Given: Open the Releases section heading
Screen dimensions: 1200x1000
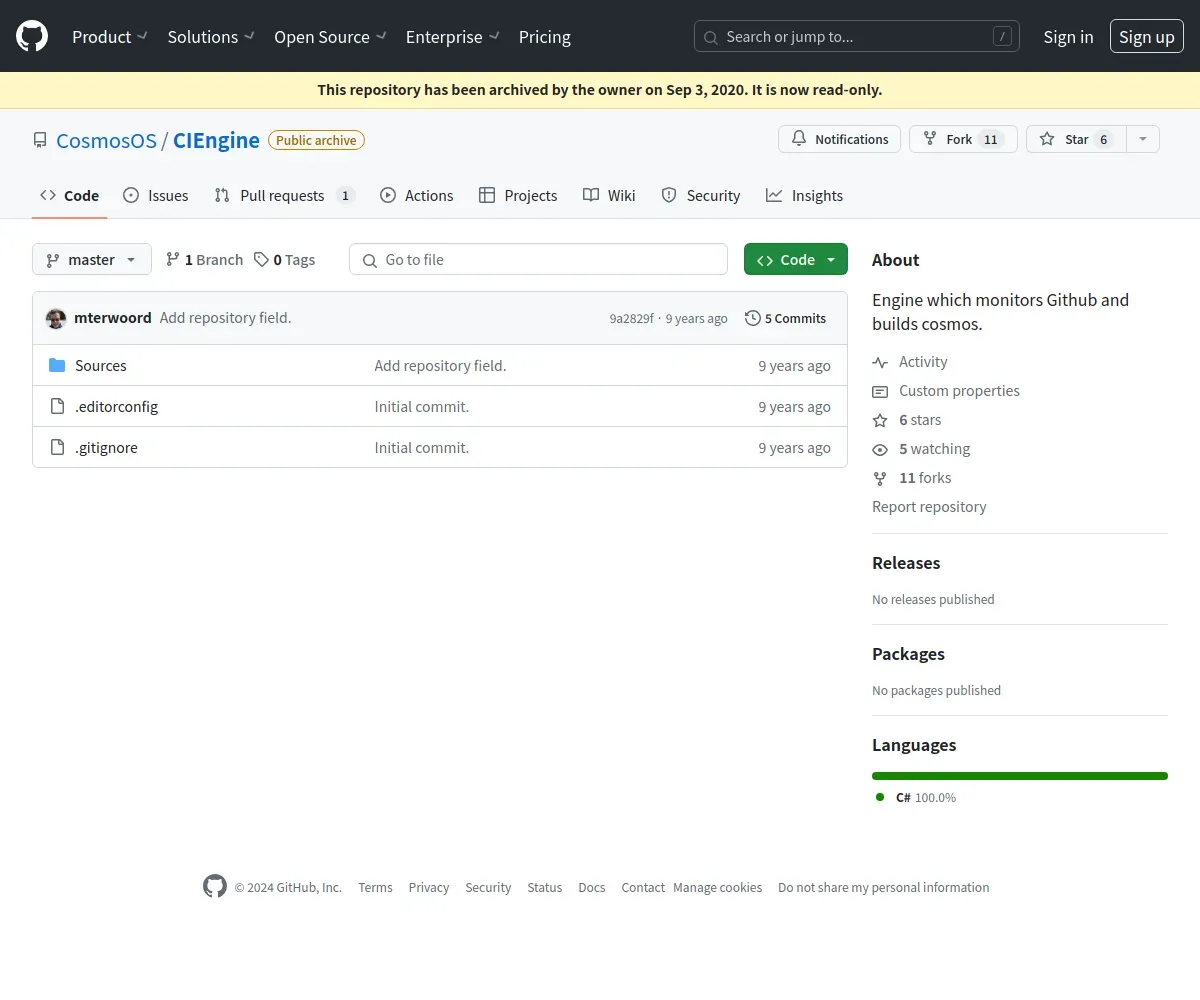Looking at the screenshot, I should 906,563.
